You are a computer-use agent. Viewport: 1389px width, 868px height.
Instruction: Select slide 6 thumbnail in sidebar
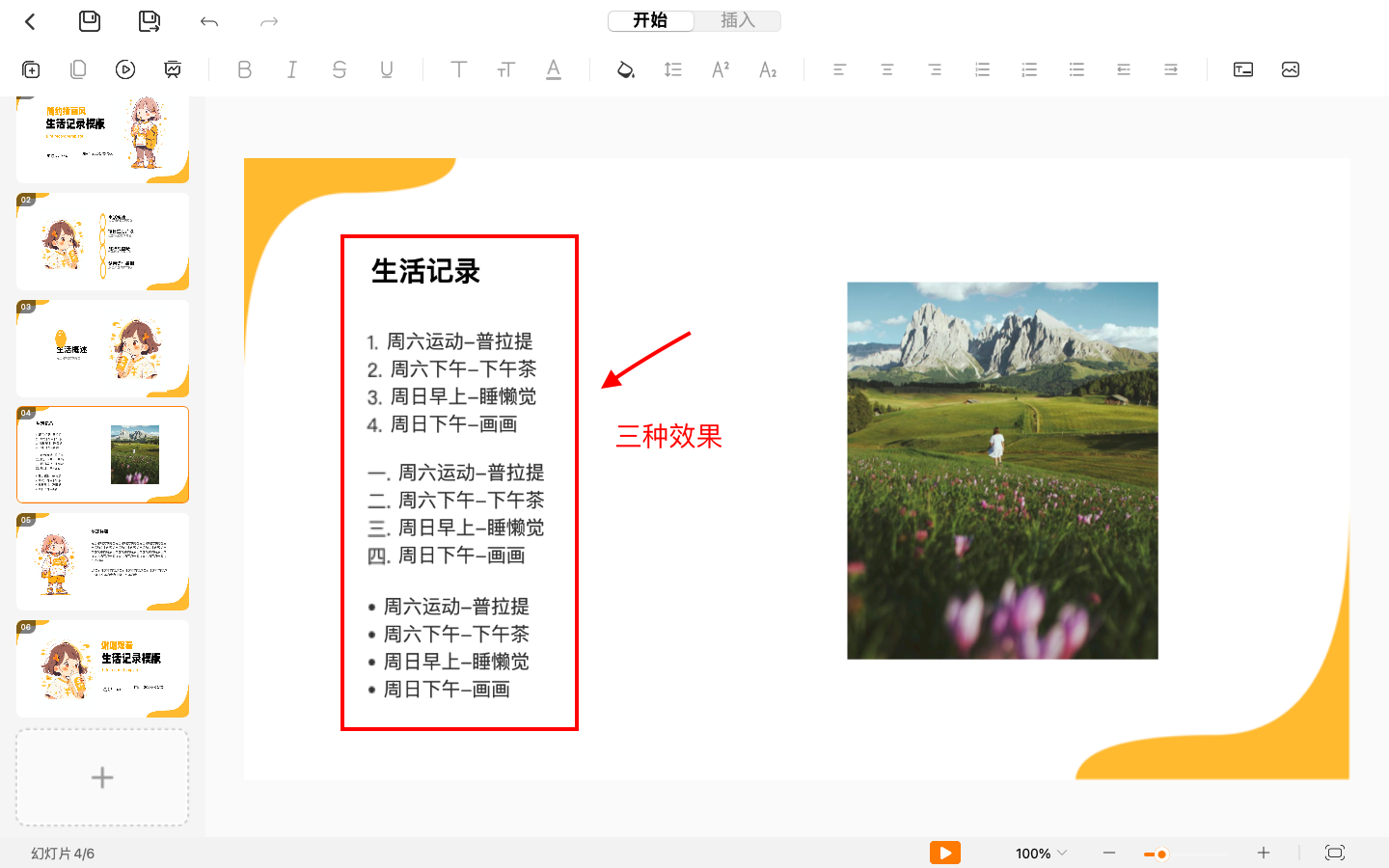(102, 667)
